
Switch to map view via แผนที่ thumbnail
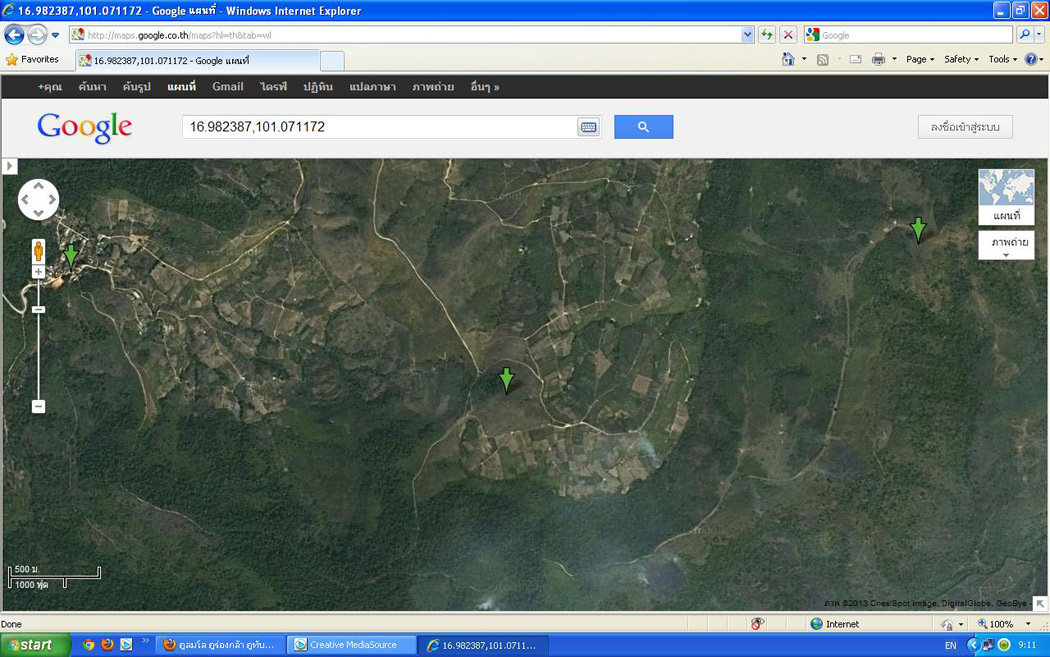tap(1006, 196)
